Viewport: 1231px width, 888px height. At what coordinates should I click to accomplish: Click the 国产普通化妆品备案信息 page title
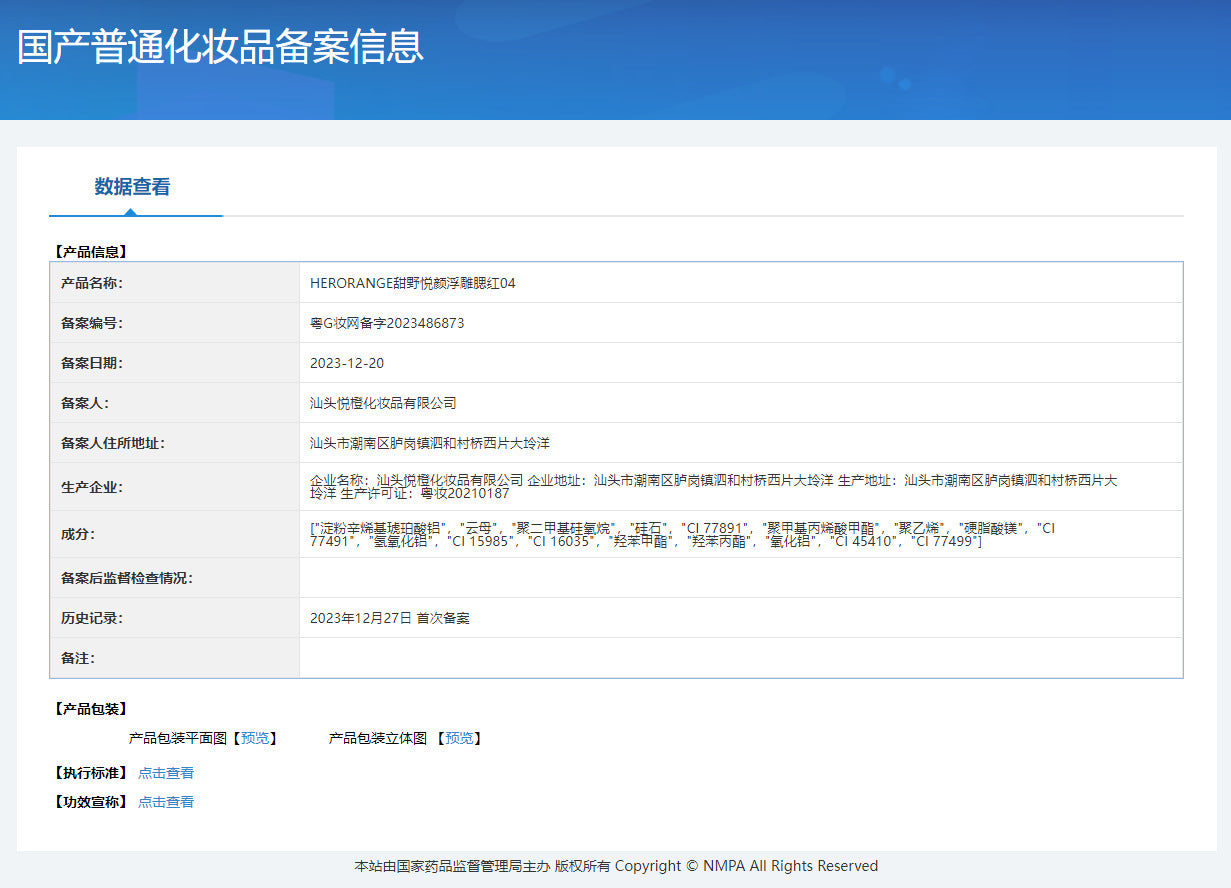click(x=221, y=47)
